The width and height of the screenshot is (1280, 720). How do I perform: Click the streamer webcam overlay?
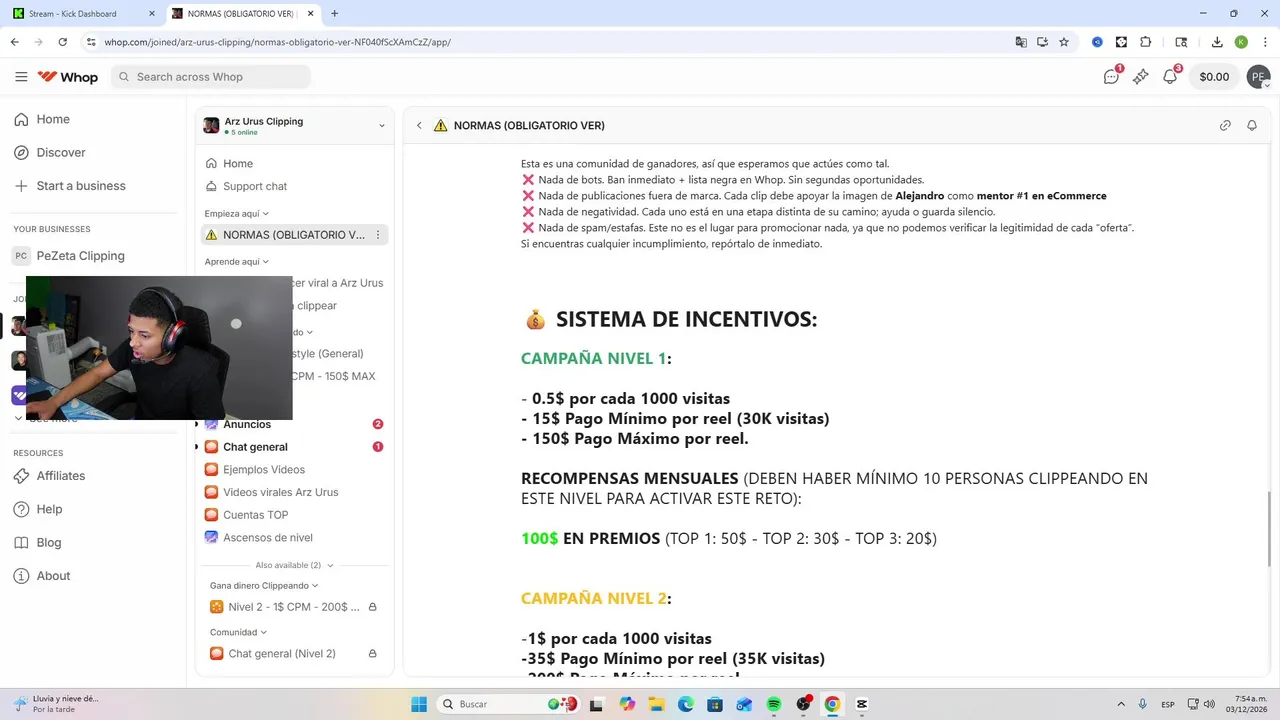159,348
